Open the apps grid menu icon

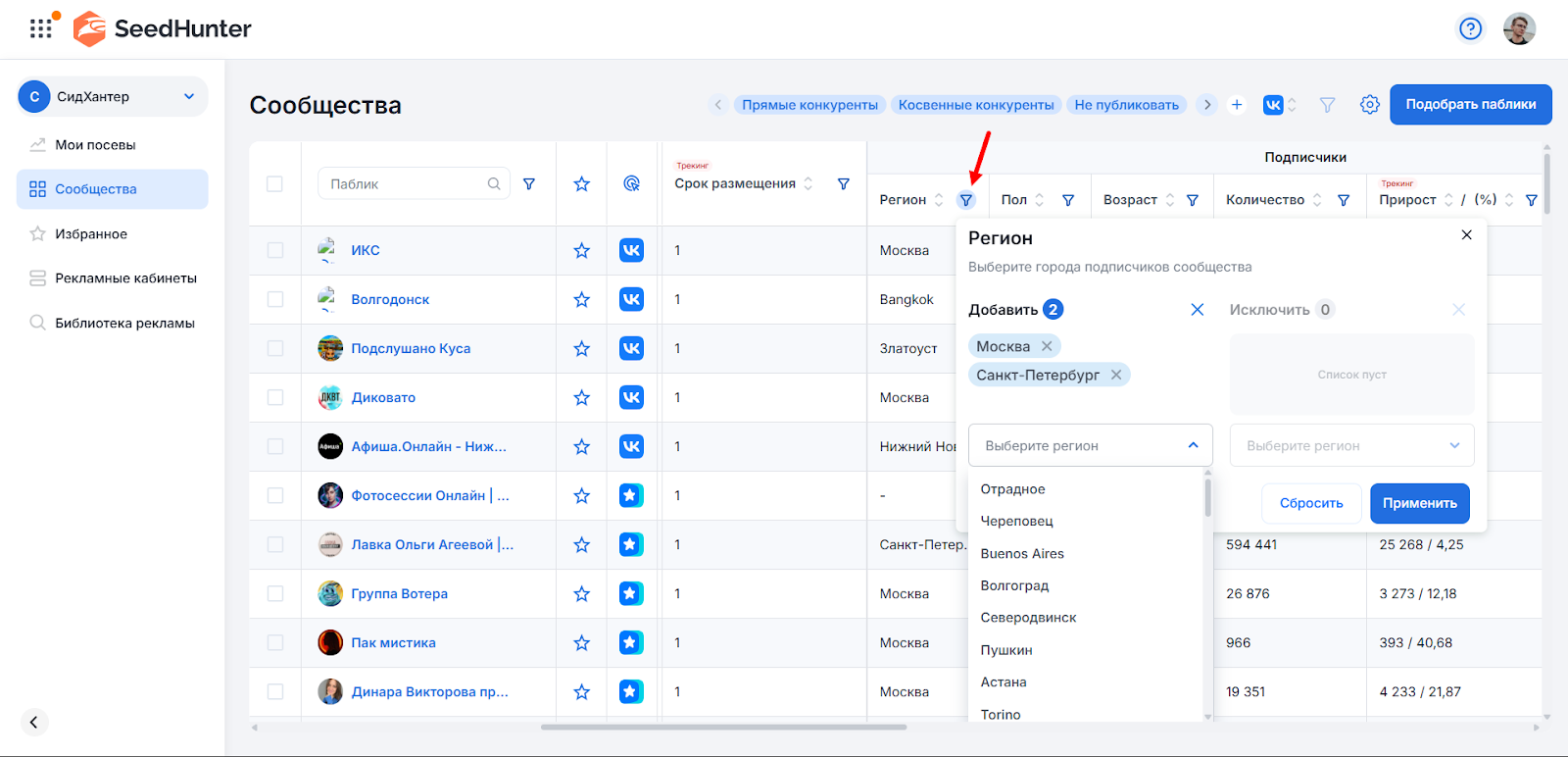[x=40, y=28]
